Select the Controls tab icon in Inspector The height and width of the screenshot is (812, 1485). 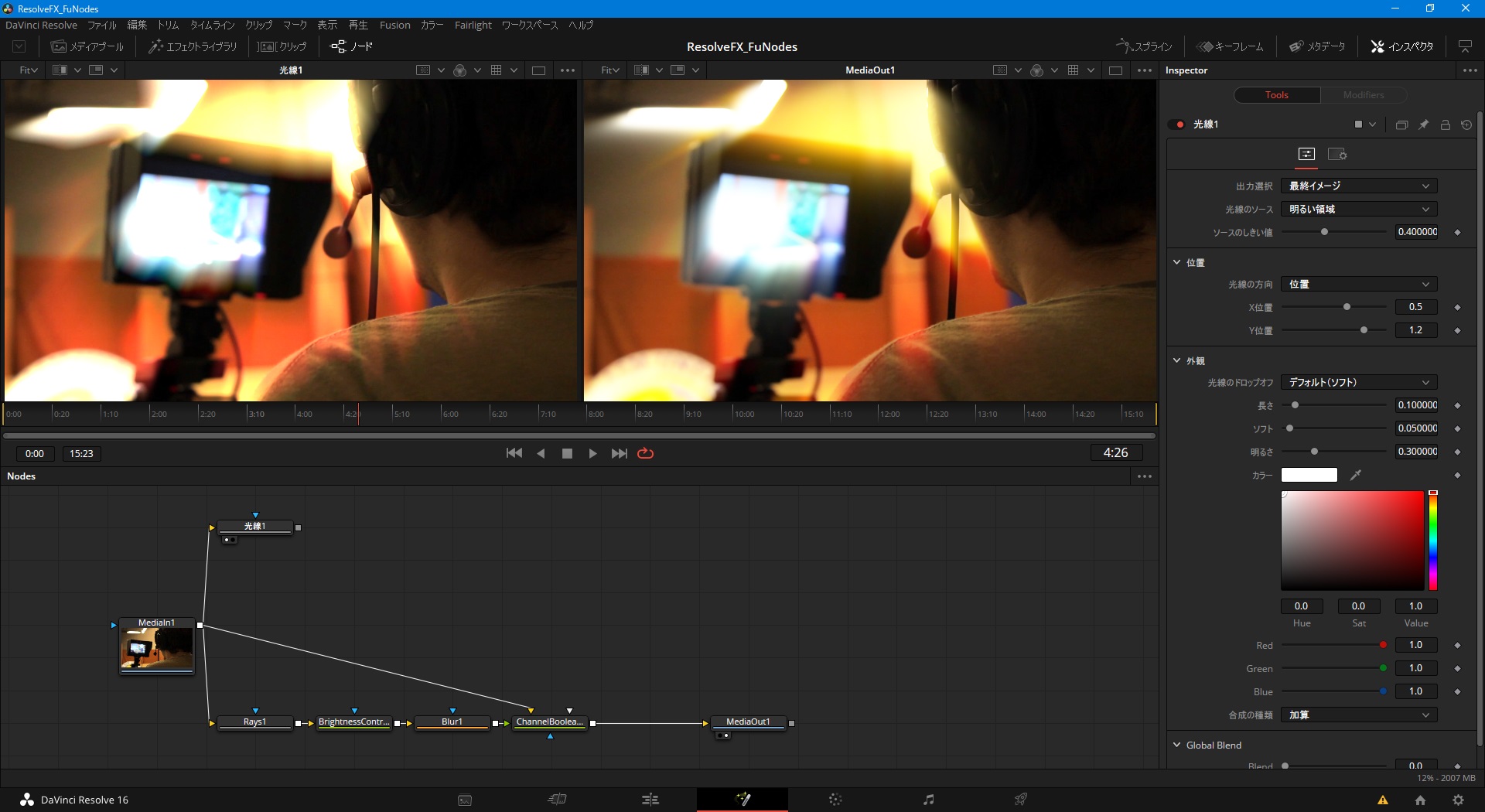point(1306,155)
